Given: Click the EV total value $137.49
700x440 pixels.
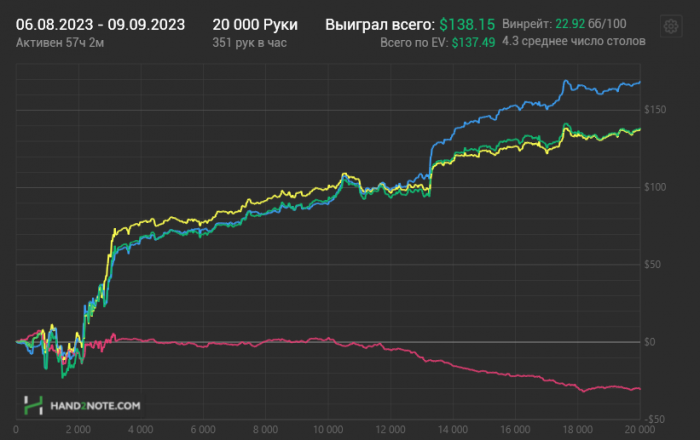Looking at the screenshot, I should click(473, 43).
